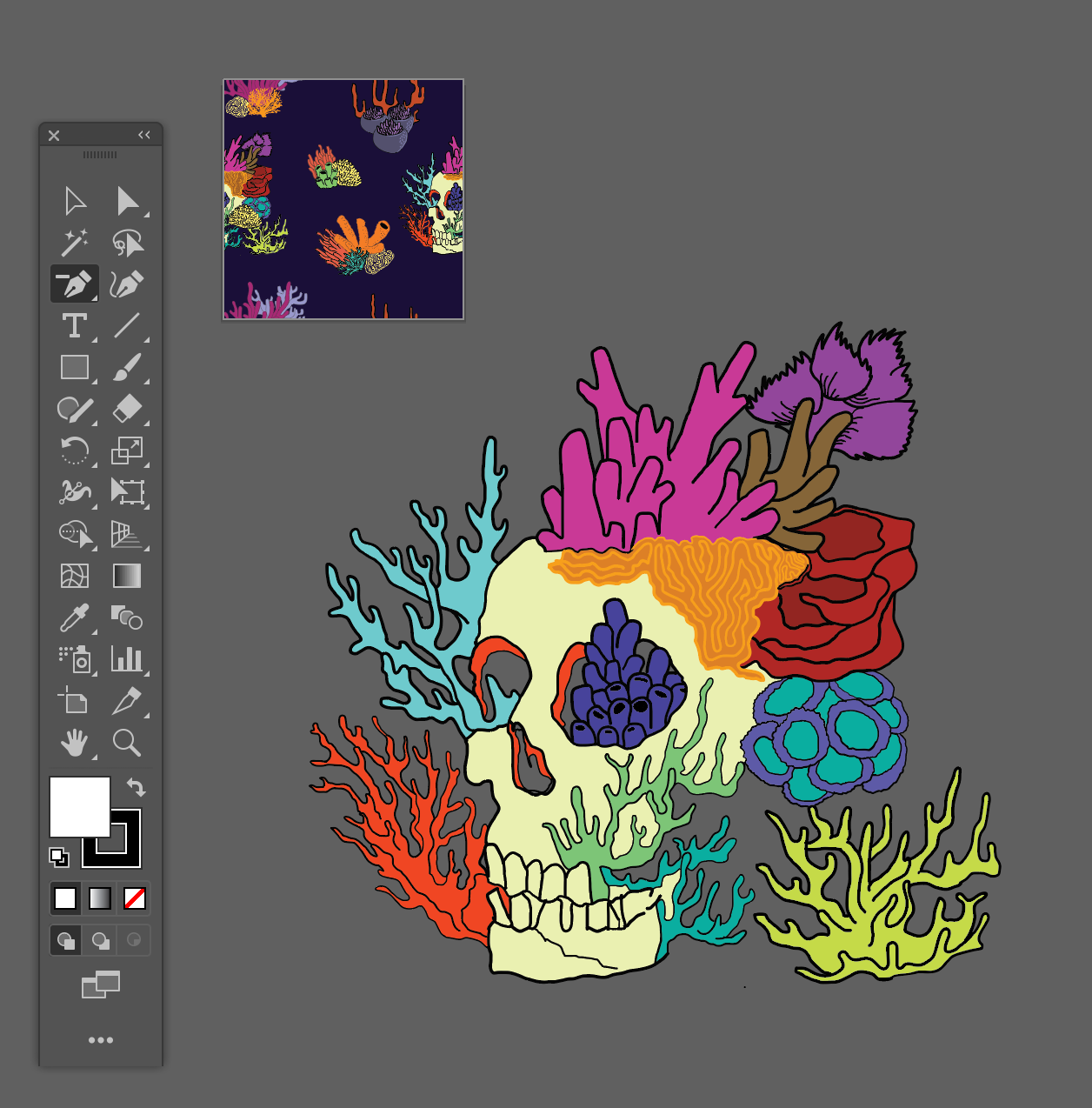Apply Gradient mode button
Viewport: 1092px width, 1108px height.
coord(100,898)
